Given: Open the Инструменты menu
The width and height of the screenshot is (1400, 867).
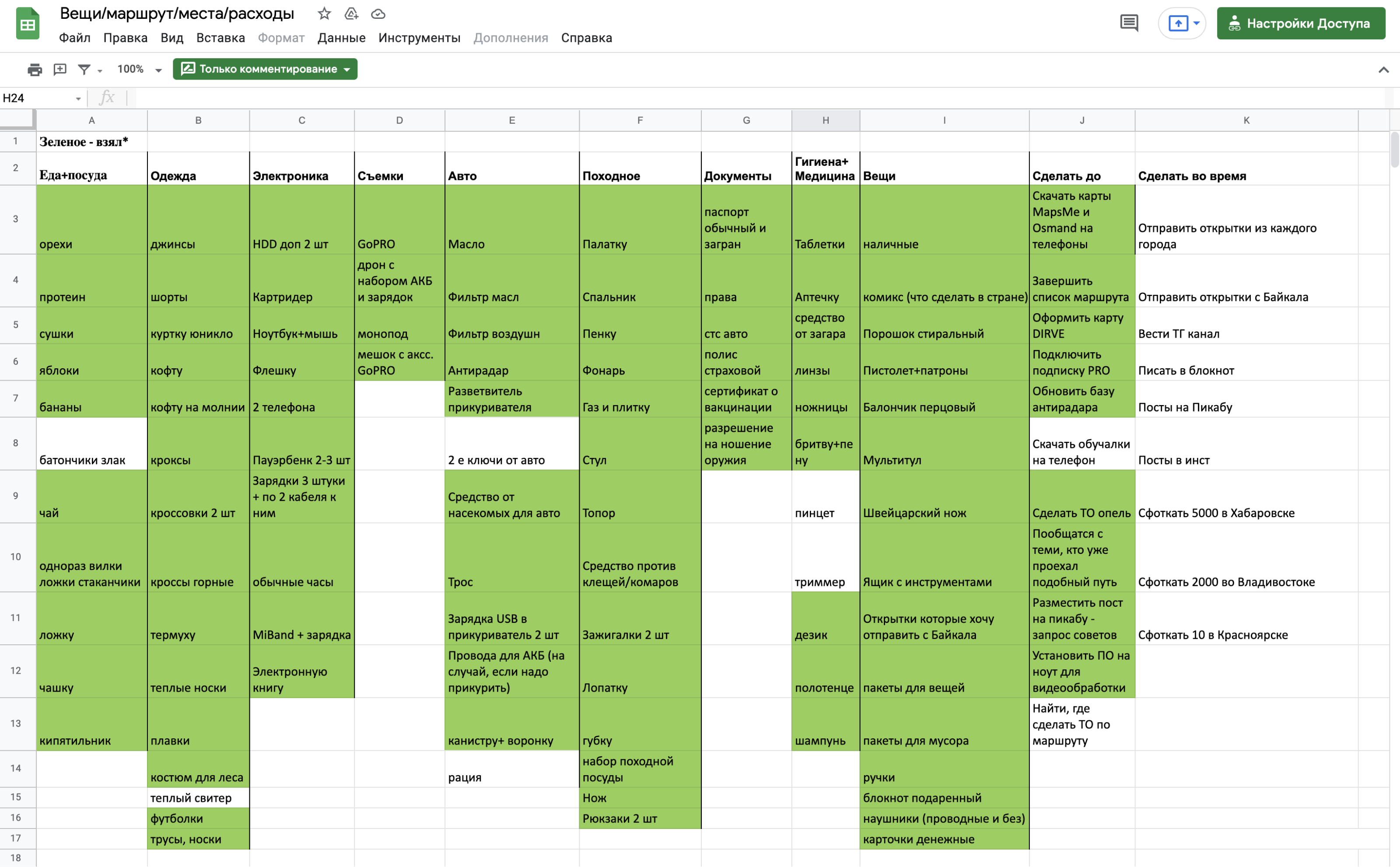Looking at the screenshot, I should 419,38.
